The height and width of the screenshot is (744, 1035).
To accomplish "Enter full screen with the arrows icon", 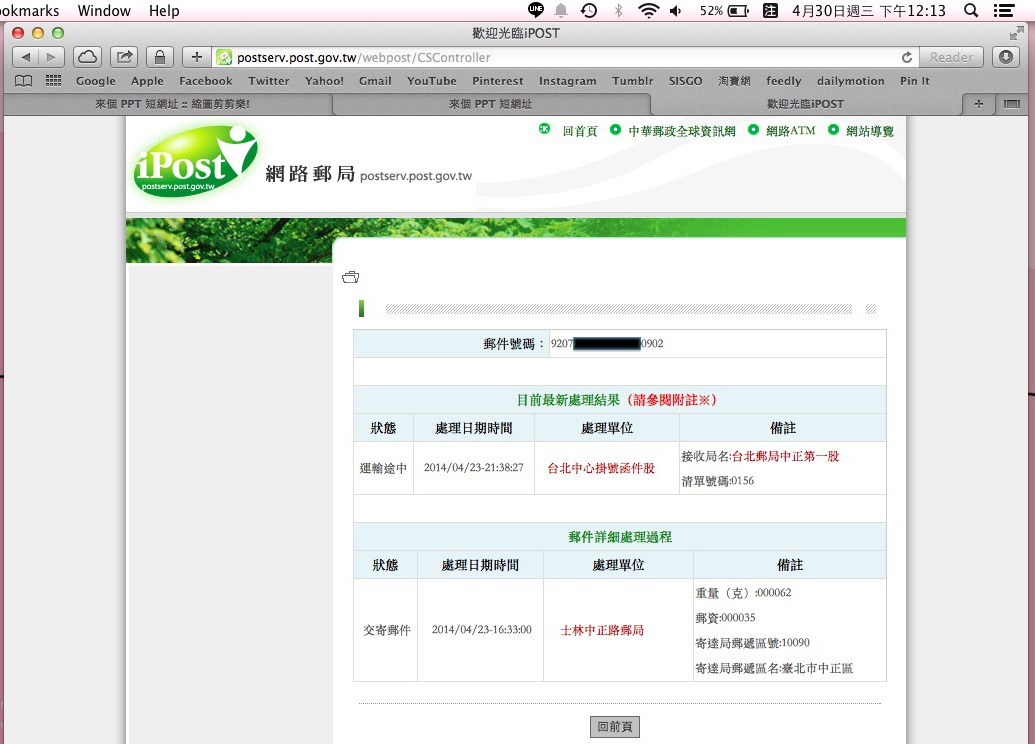I will 1017,33.
